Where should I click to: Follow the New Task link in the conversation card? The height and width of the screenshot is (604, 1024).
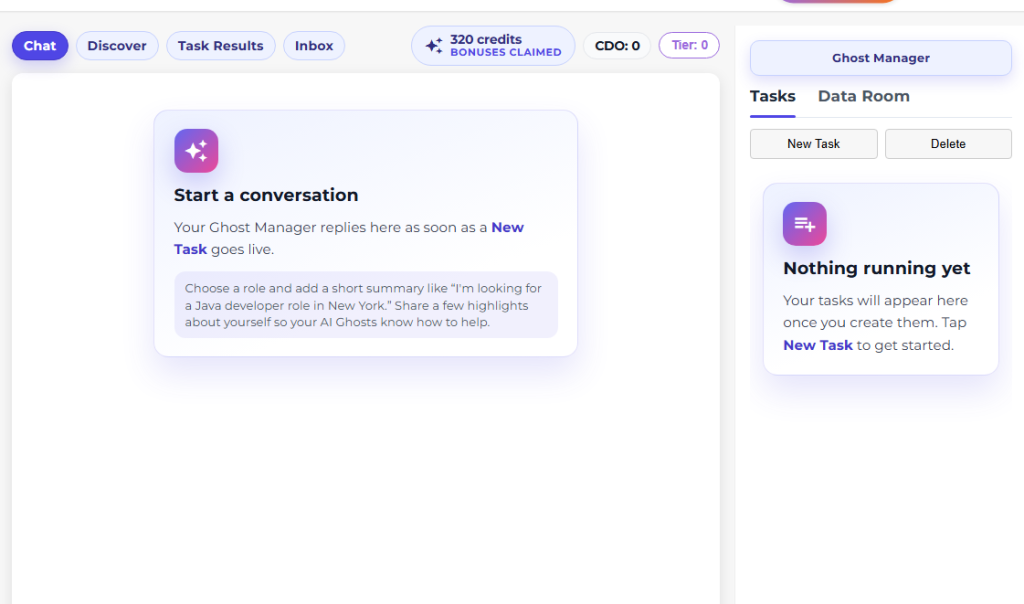click(x=507, y=228)
